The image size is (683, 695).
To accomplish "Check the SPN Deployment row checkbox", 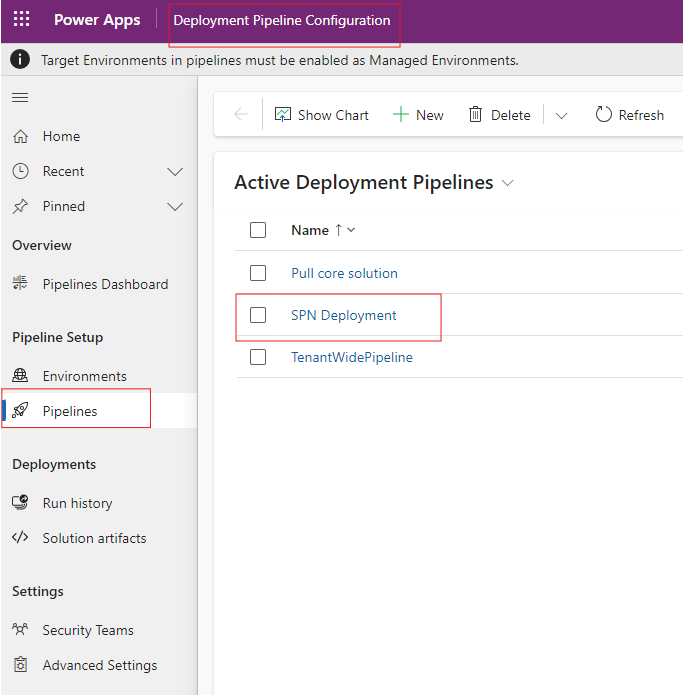I will 258,315.
